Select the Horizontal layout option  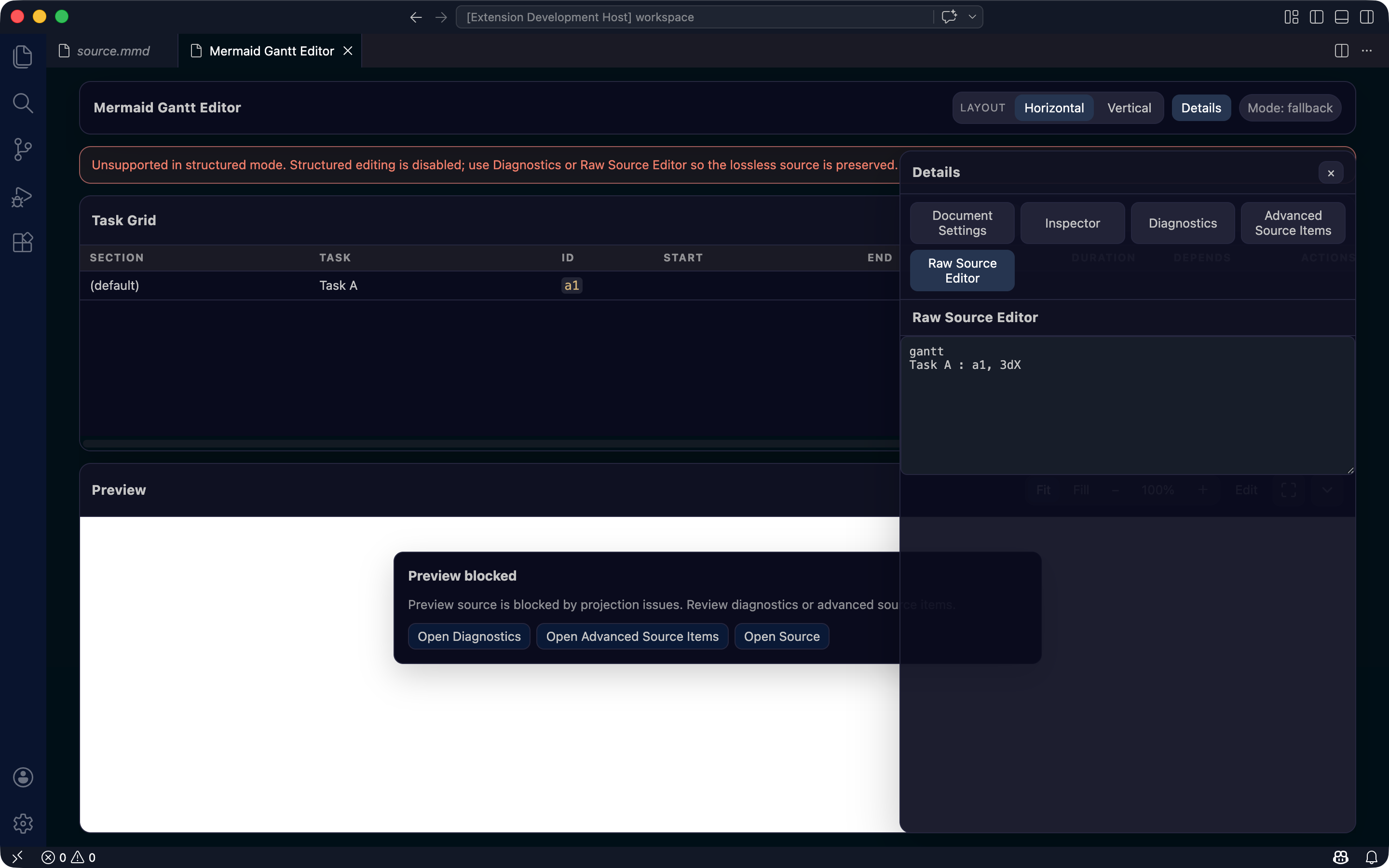(x=1054, y=108)
